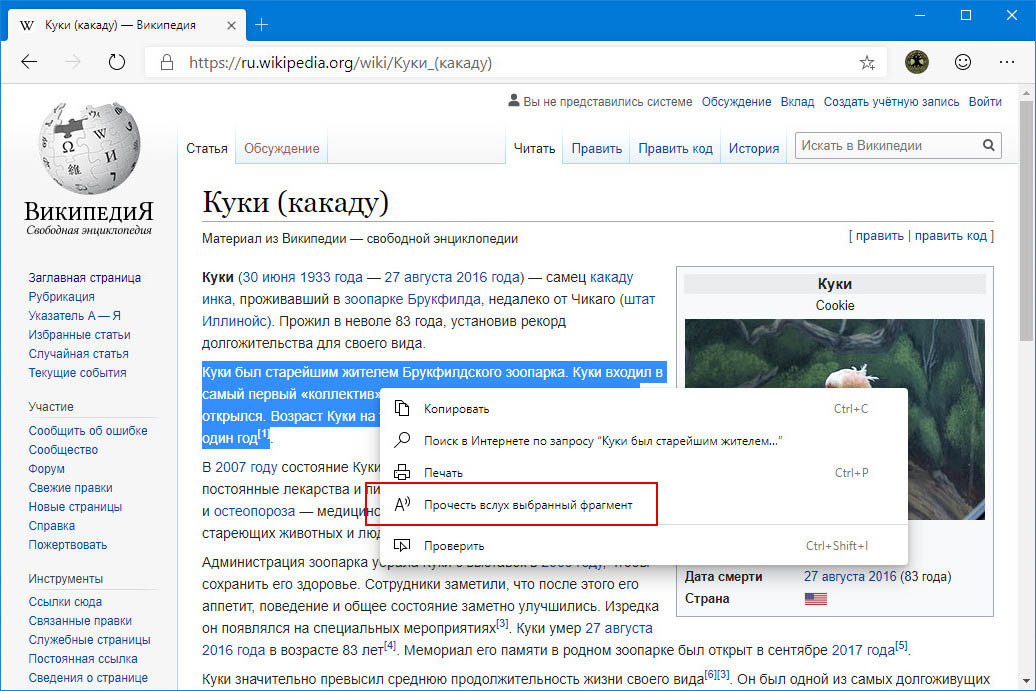
Task: Switch to the Статья tab
Action: (207, 149)
